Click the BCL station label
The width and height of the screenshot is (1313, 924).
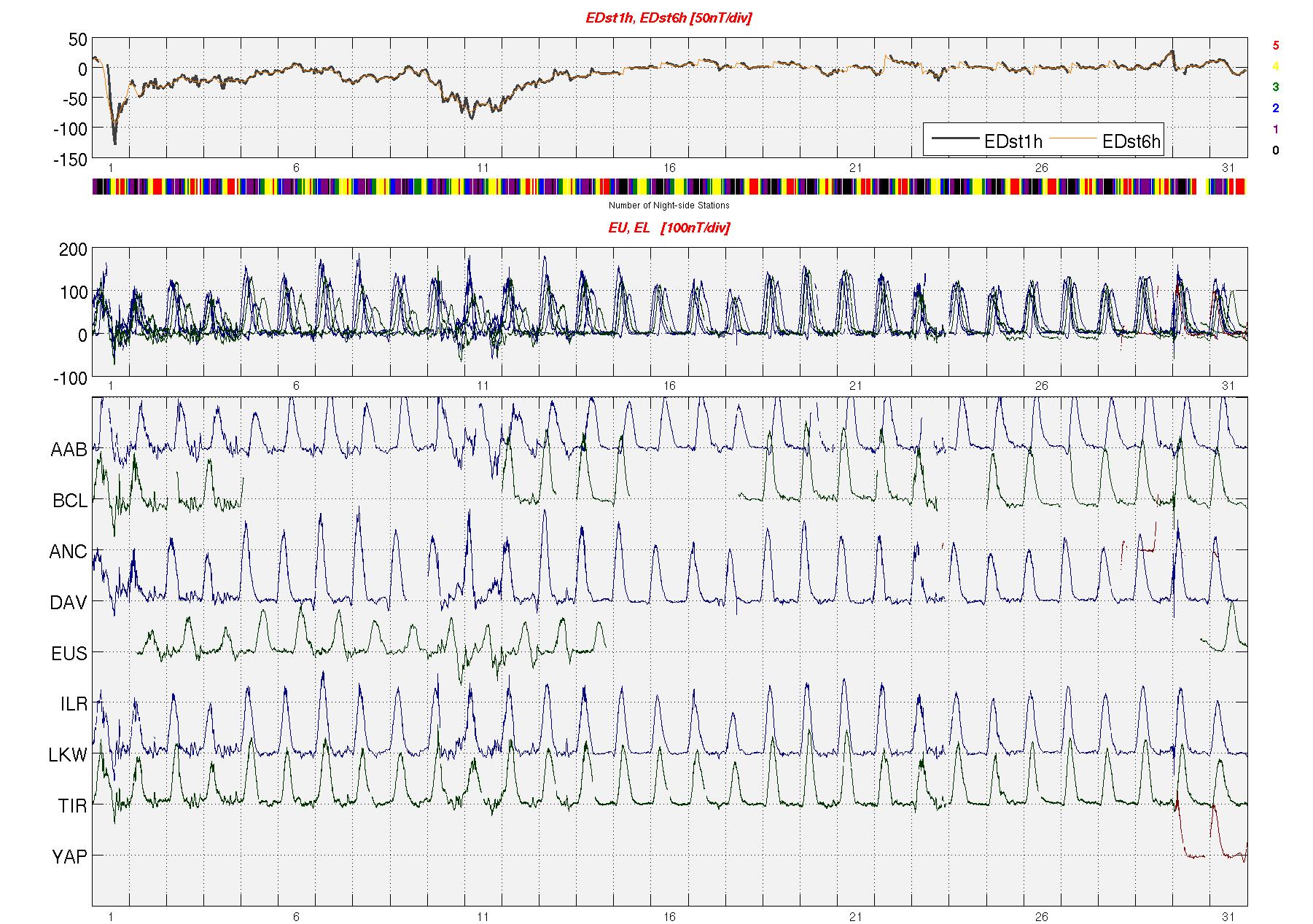(x=70, y=501)
